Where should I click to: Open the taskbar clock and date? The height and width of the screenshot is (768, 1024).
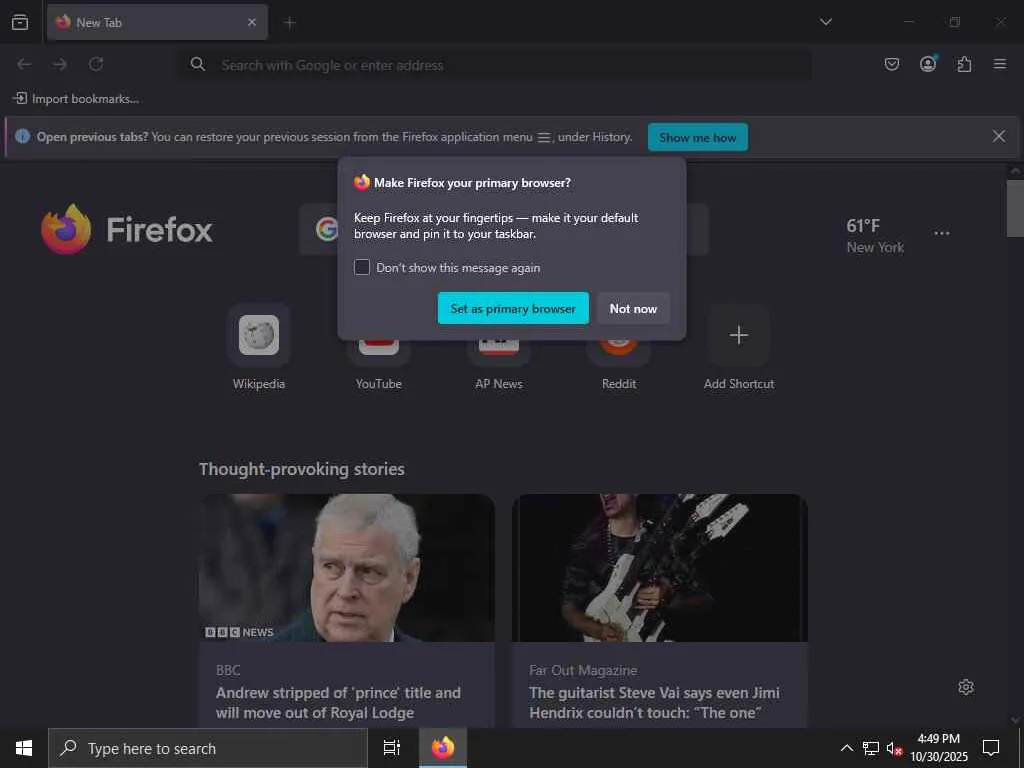click(x=939, y=748)
